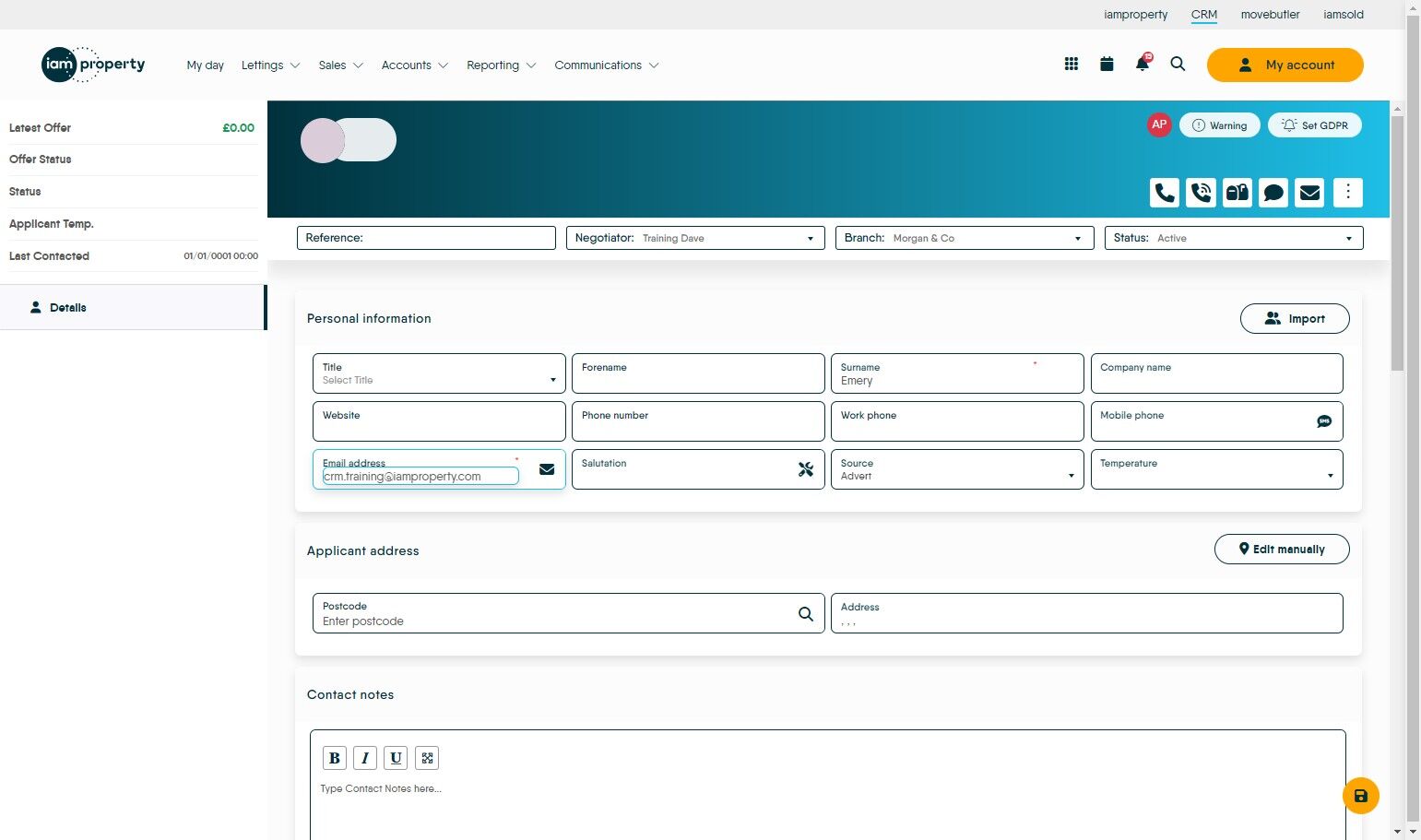Viewport: 1421px width, 840px height.
Task: Click Edit manually in Applicant address
Action: click(1282, 549)
